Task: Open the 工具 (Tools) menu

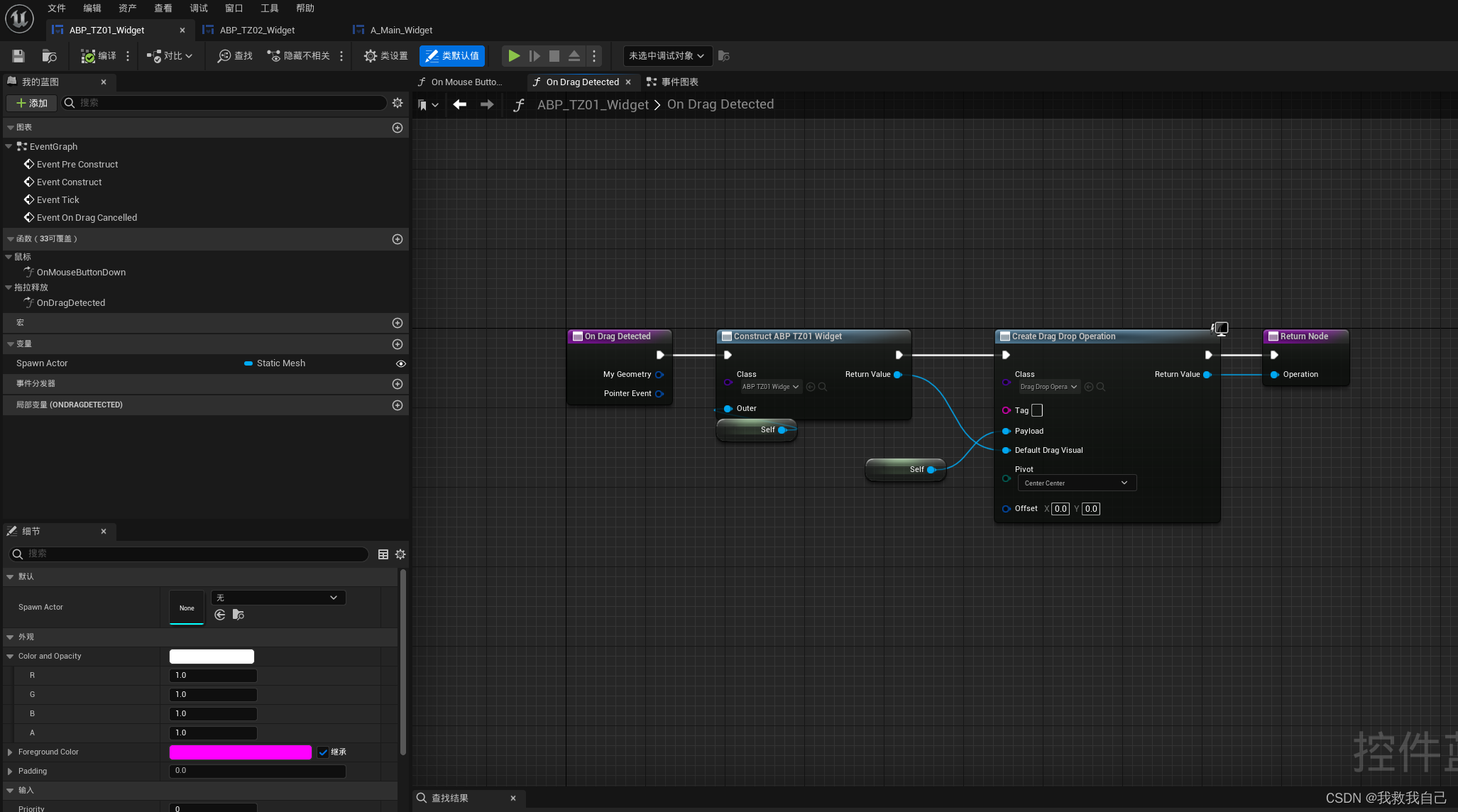Action: click(269, 8)
